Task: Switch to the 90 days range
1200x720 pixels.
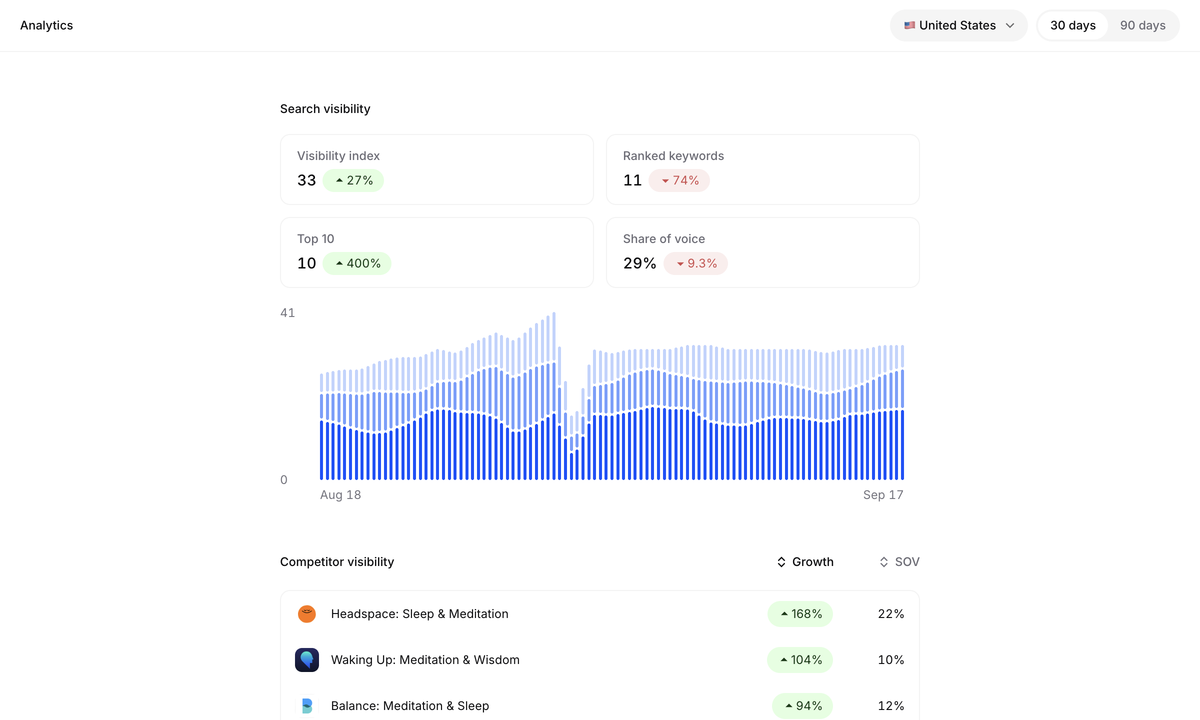Action: pos(1143,26)
